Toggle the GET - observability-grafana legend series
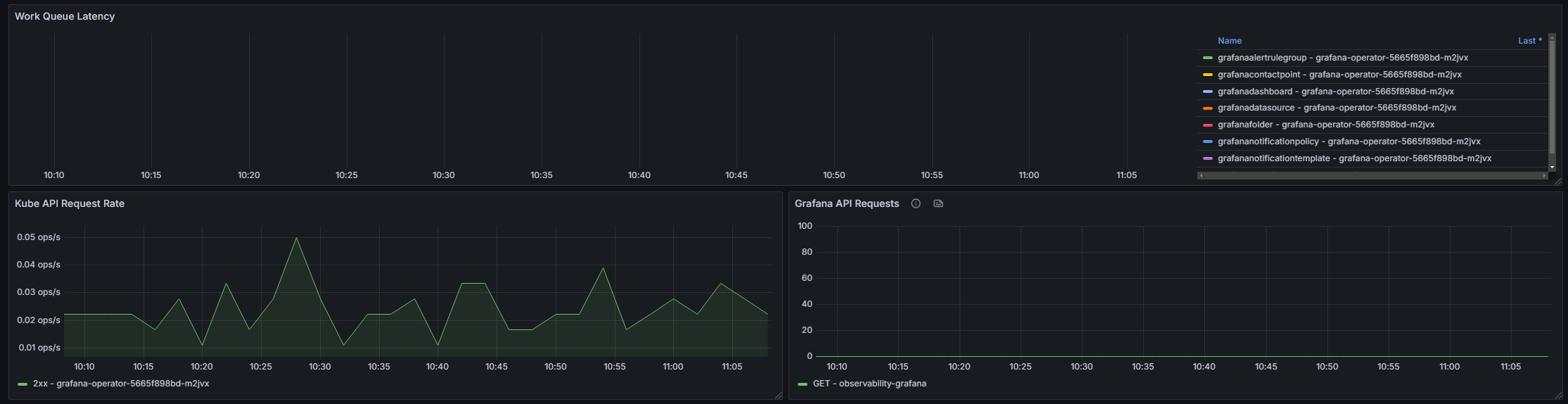Viewport: 1568px width, 404px height. tap(869, 384)
